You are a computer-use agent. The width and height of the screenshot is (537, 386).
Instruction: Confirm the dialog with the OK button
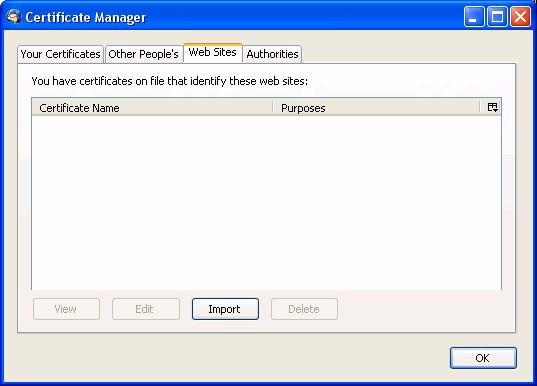point(483,358)
